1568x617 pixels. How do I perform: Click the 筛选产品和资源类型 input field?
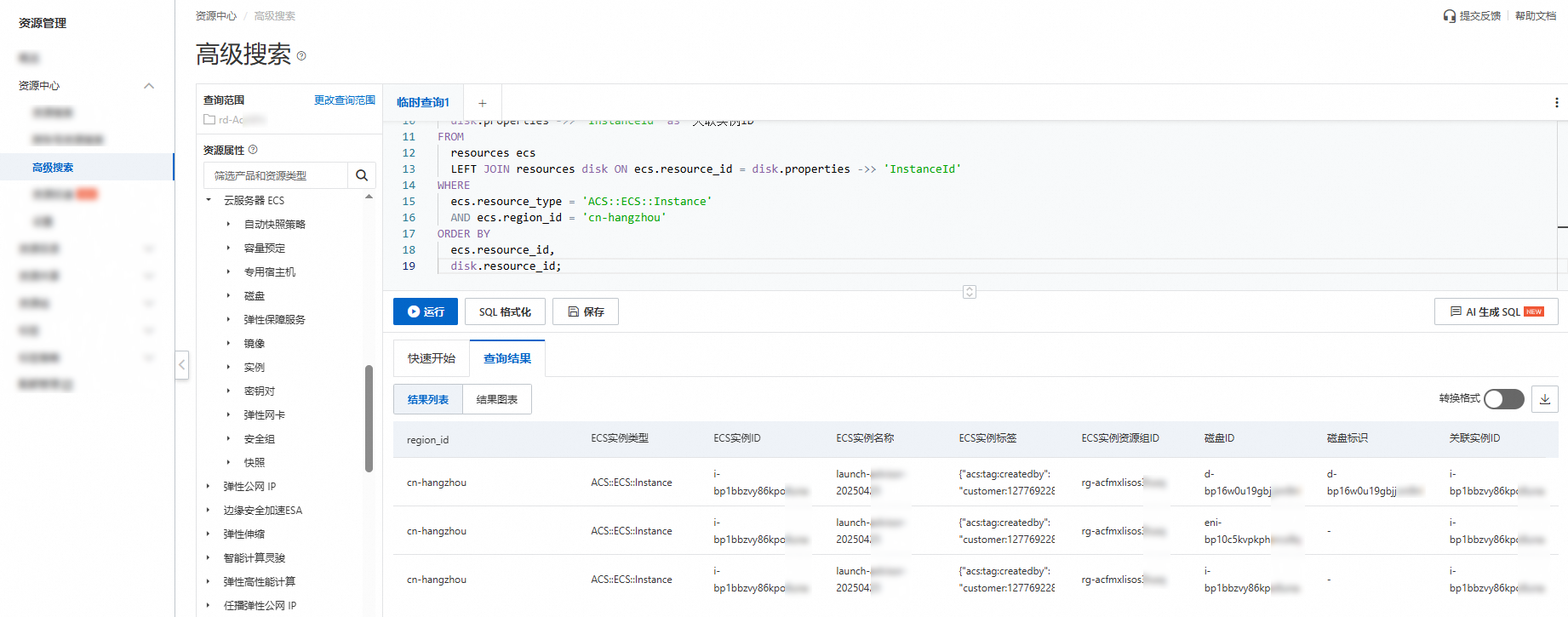pos(277,175)
